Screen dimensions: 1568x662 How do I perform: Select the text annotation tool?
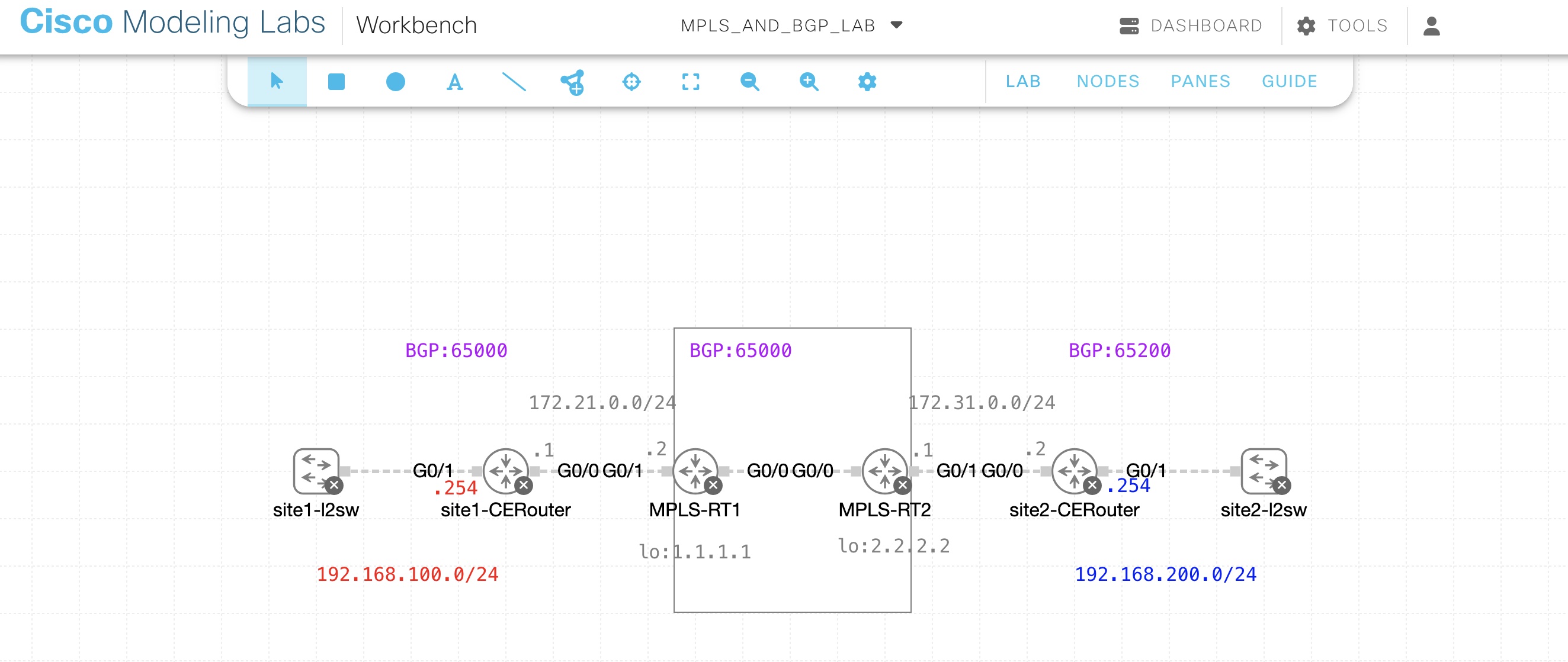454,82
